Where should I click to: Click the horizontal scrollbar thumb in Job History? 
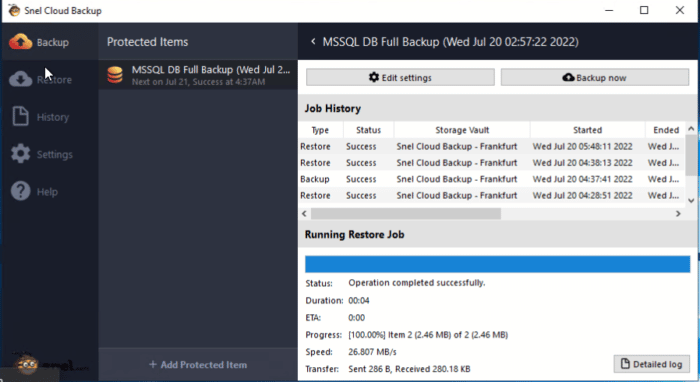pyautogui.click(x=406, y=214)
